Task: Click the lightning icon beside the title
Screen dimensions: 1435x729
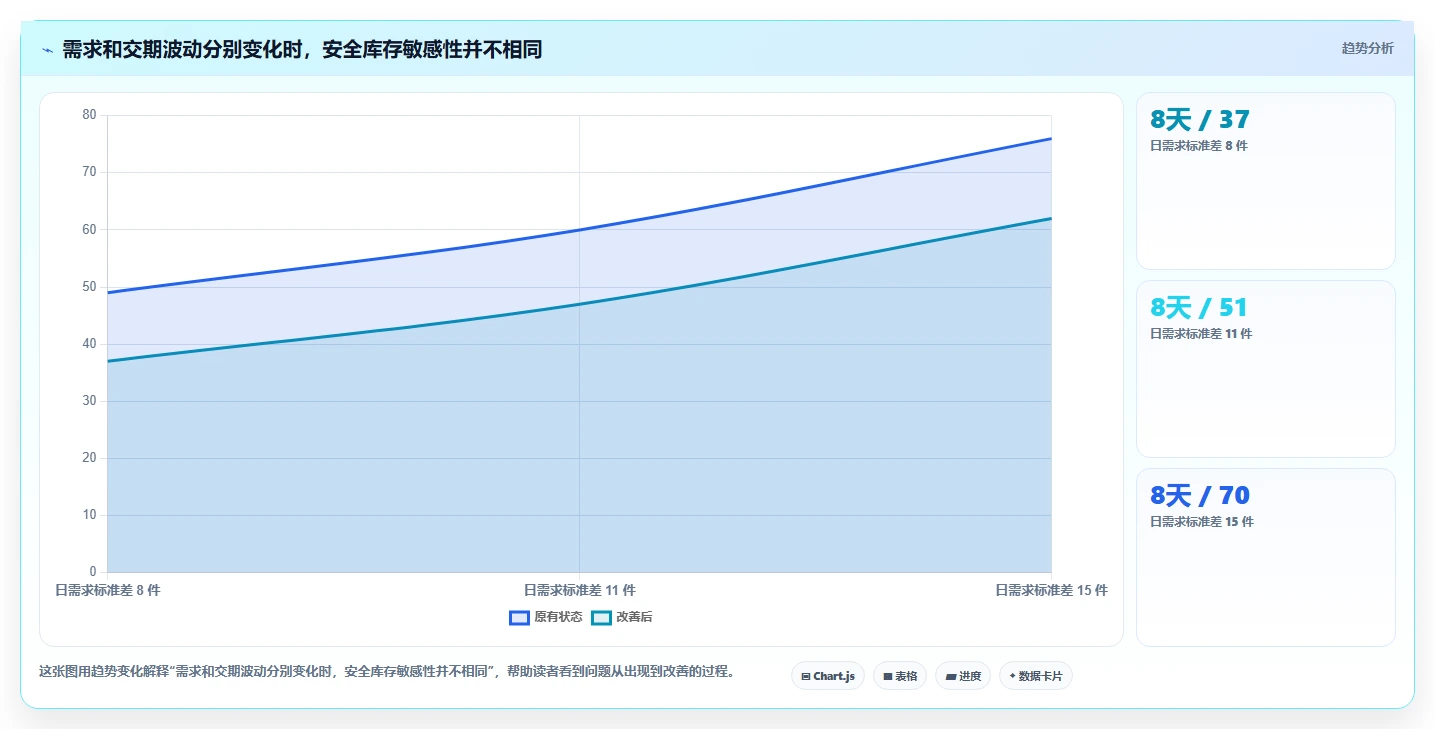Action: click(x=47, y=50)
